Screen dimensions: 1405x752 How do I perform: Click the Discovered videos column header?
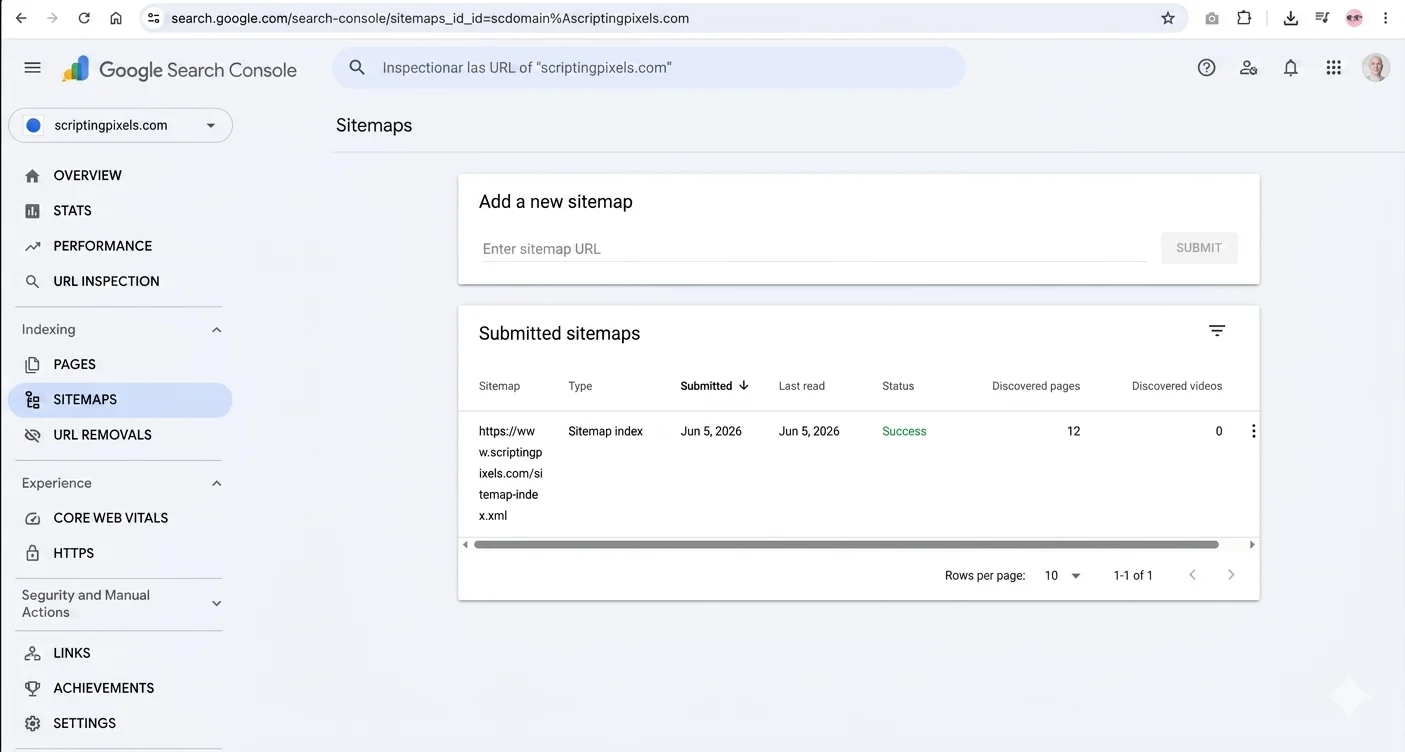click(x=1177, y=386)
